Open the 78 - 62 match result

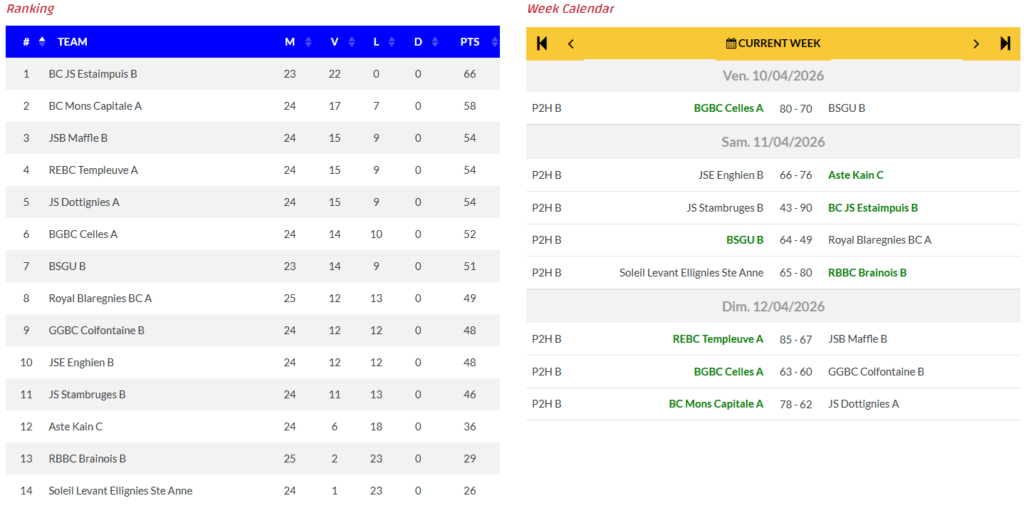[x=796, y=404]
